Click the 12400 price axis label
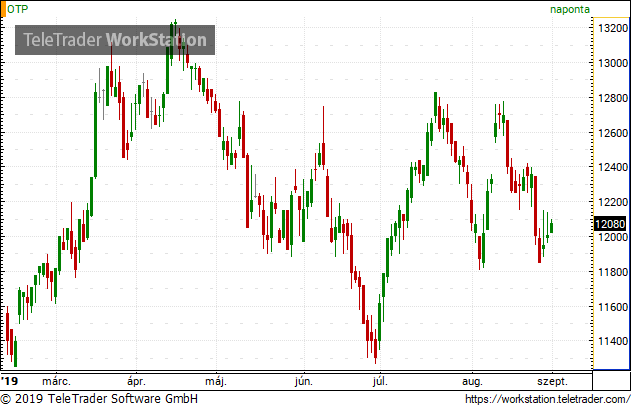The width and height of the screenshot is (631, 408). tap(613, 167)
